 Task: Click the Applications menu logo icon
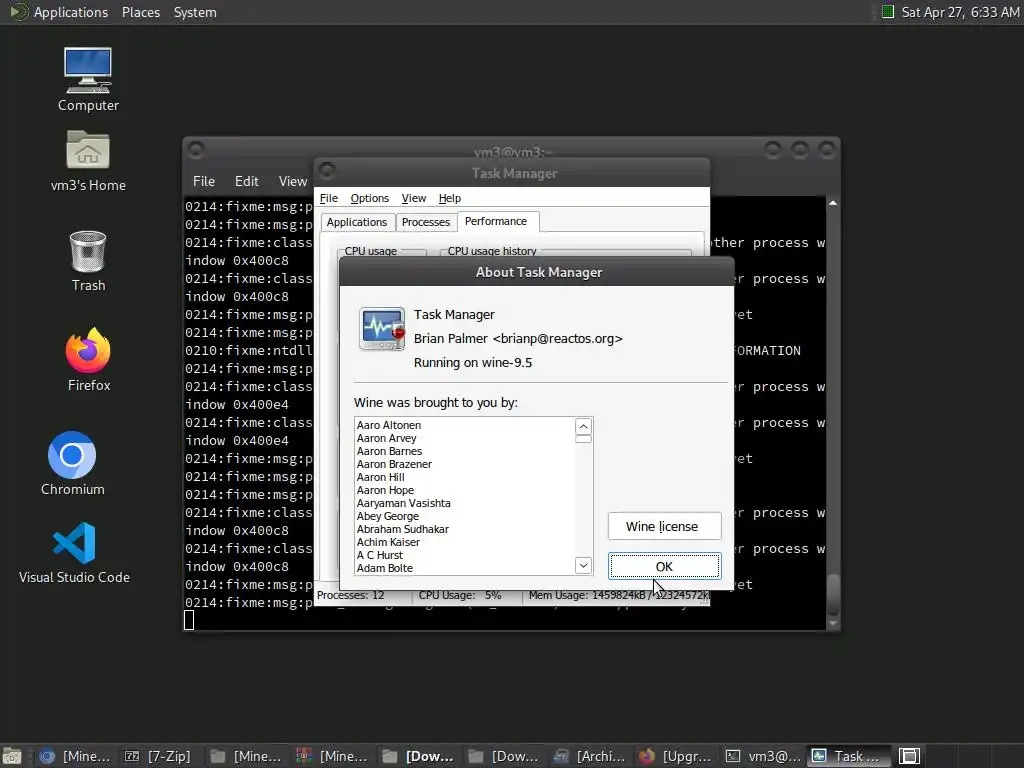[18, 12]
